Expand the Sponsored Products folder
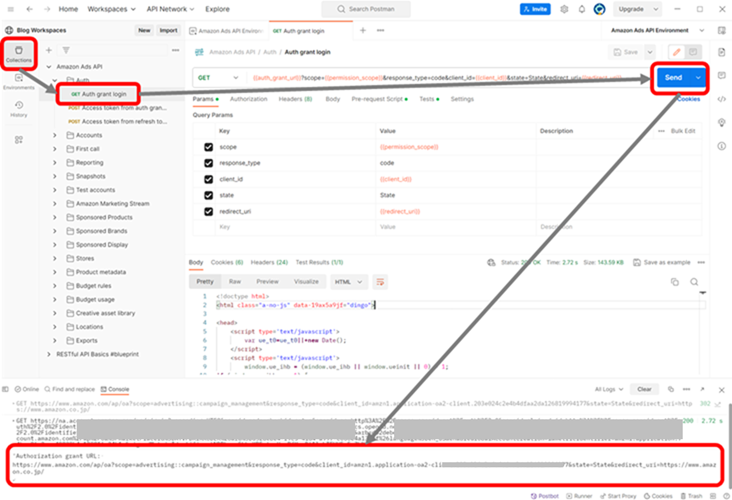This screenshot has width=732, height=500. [55, 218]
